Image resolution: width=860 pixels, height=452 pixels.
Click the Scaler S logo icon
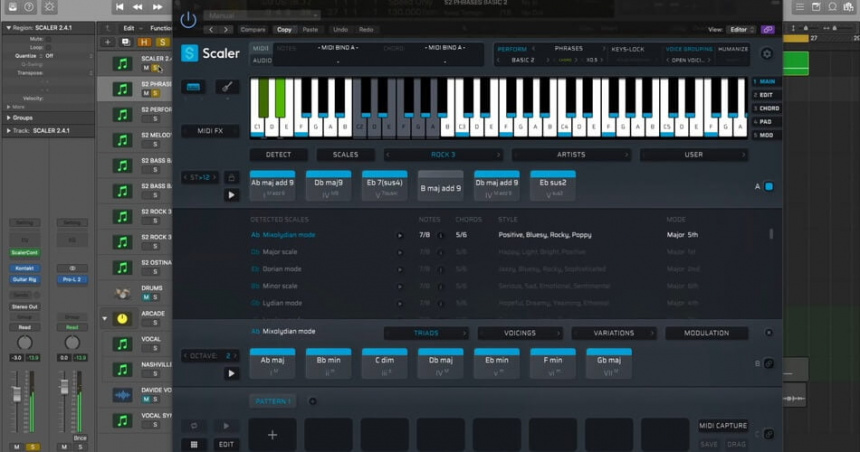(x=189, y=53)
